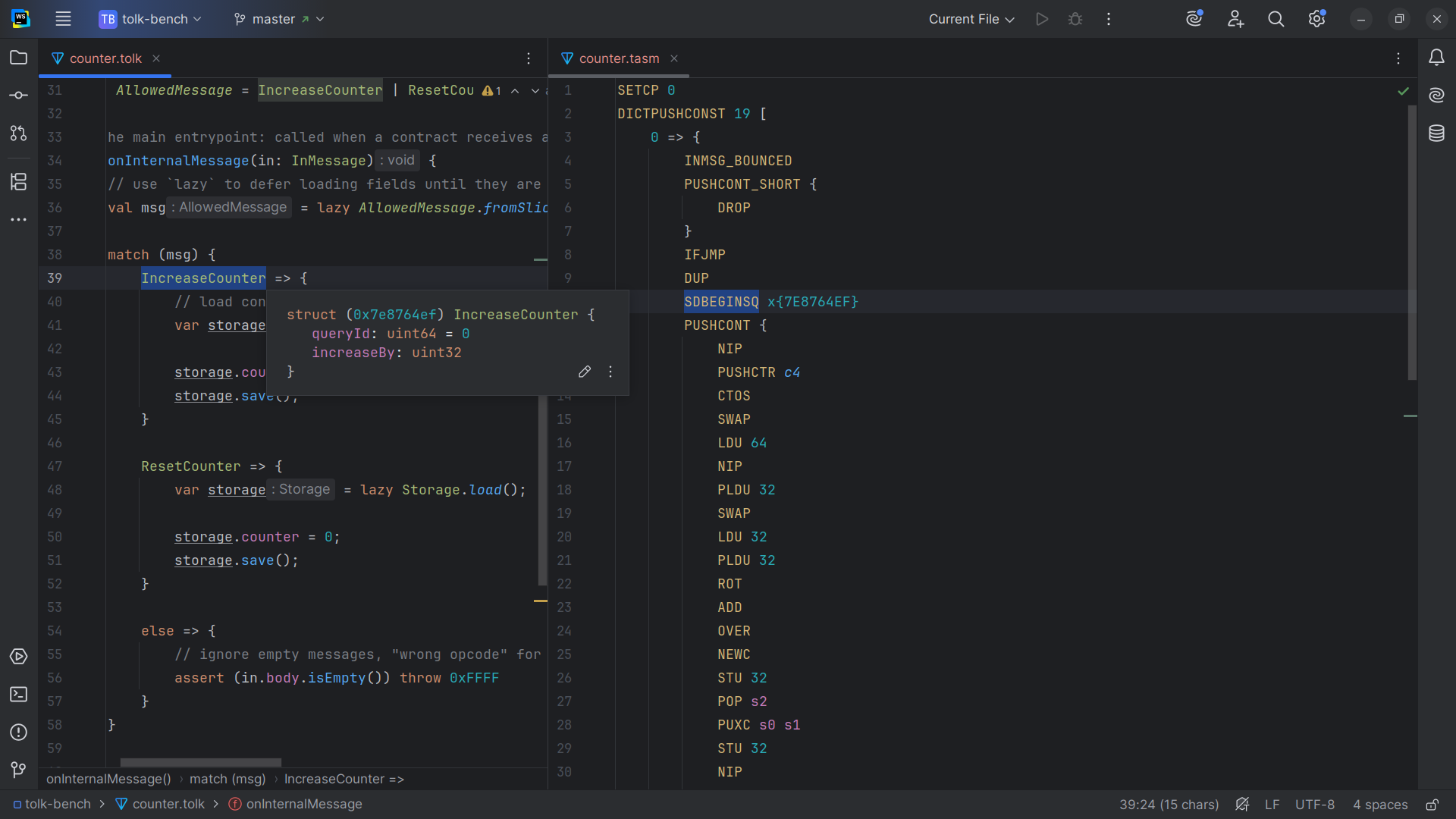Open the tolk-bench project dropdown
Viewport: 1456px width, 819px height.
[150, 19]
